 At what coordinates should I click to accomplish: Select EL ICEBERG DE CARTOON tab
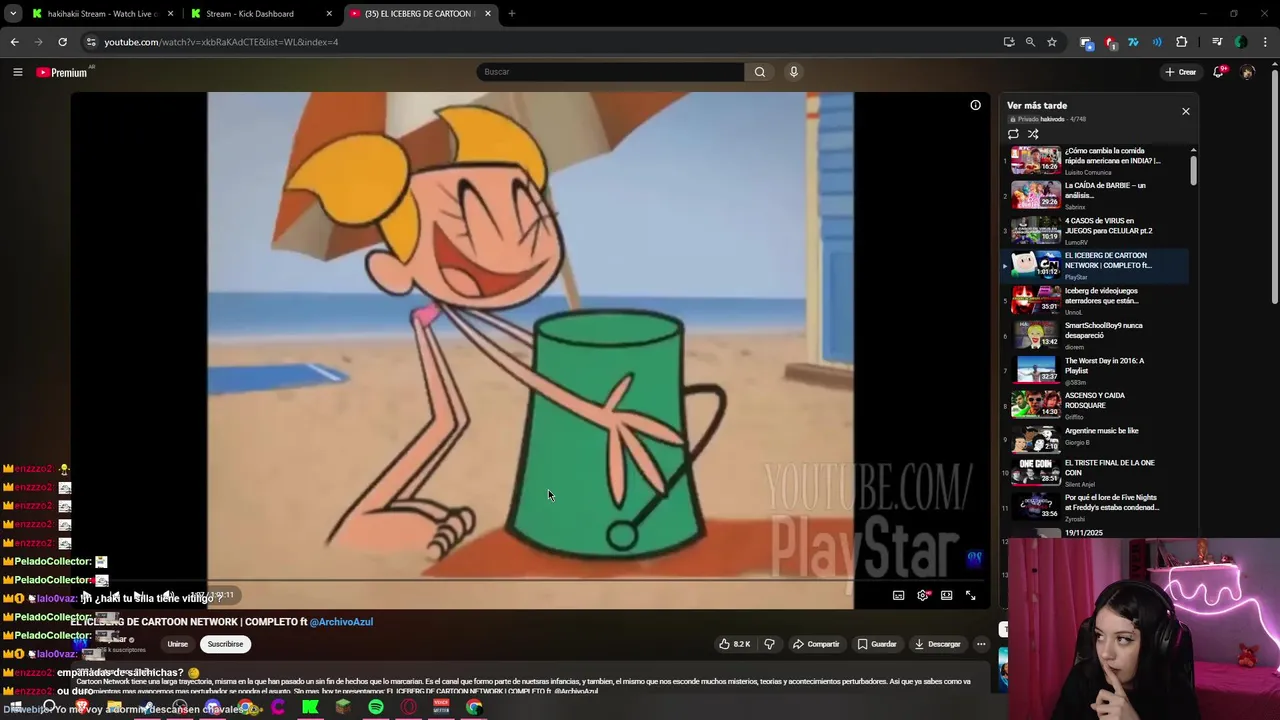click(420, 14)
